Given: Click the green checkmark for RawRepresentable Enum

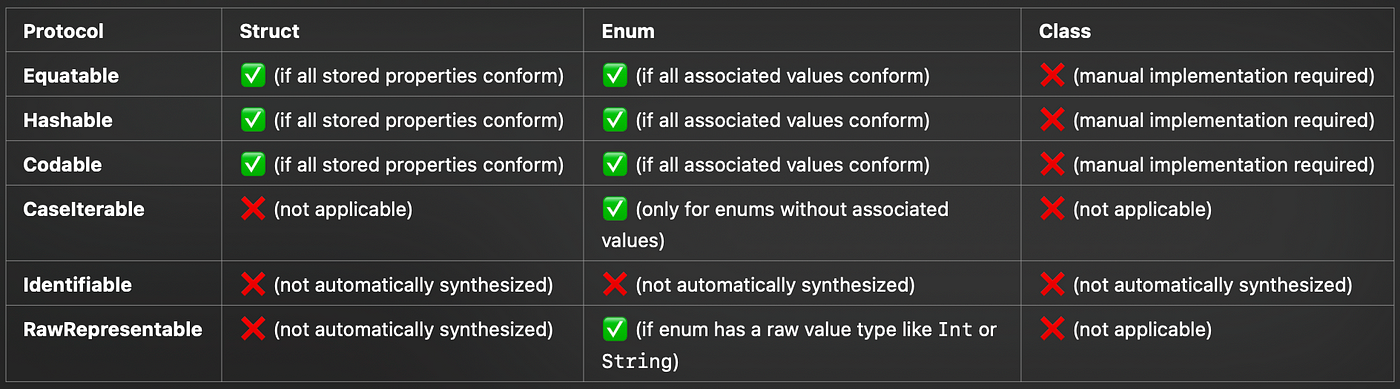Looking at the screenshot, I should coord(614,329).
